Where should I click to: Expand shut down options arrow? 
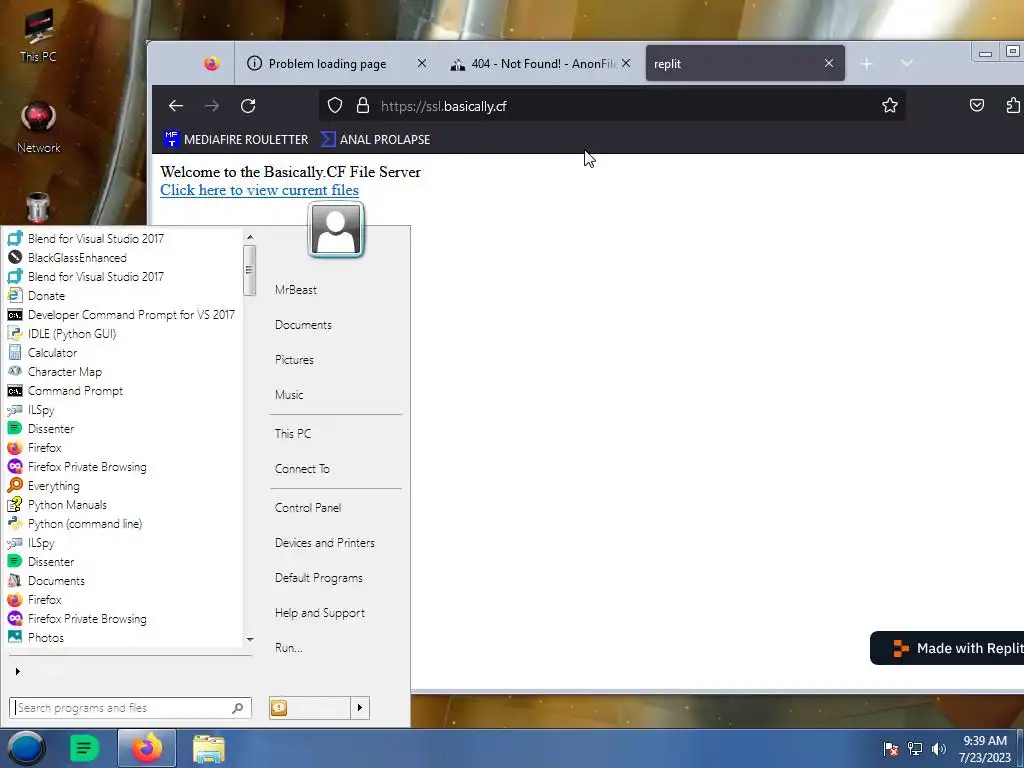point(360,708)
